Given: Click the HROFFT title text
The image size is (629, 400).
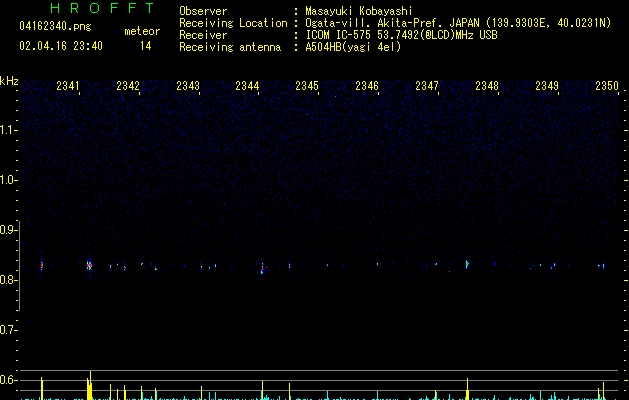Looking at the screenshot, I should tap(103, 8).
